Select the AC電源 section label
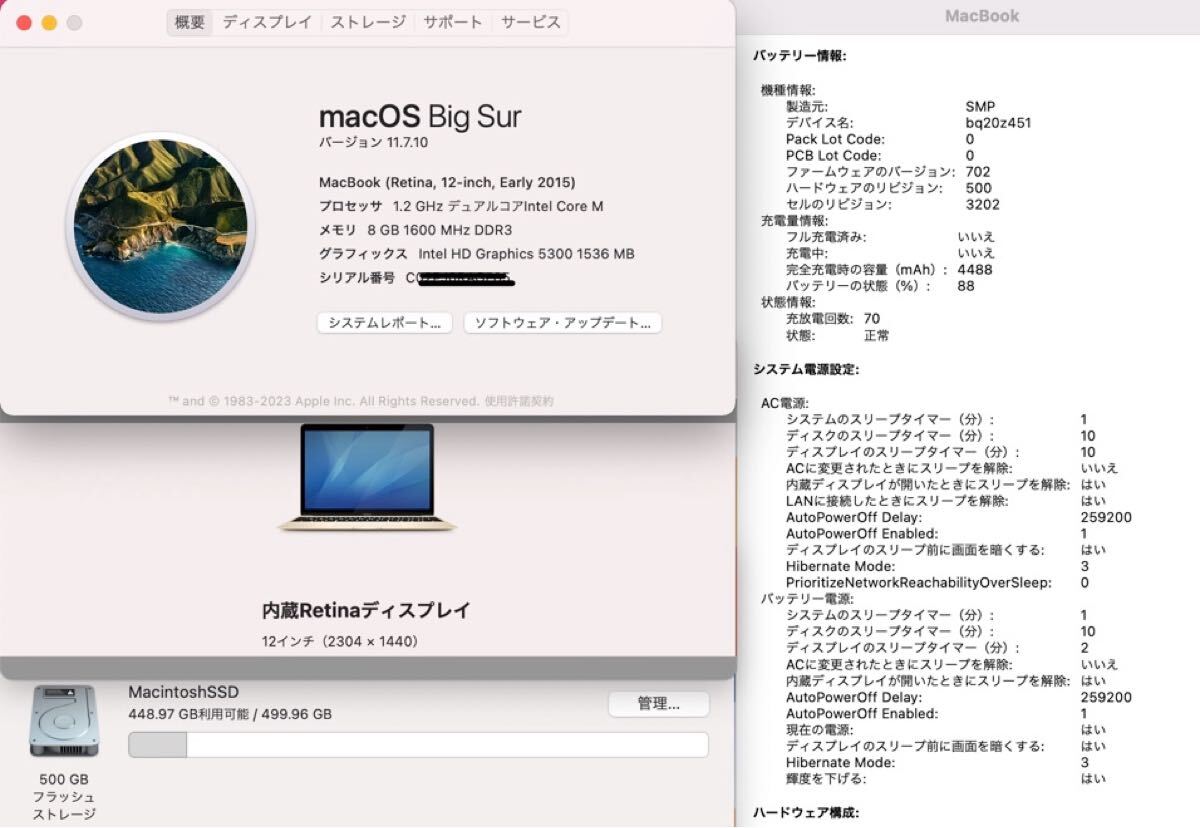 [786, 402]
